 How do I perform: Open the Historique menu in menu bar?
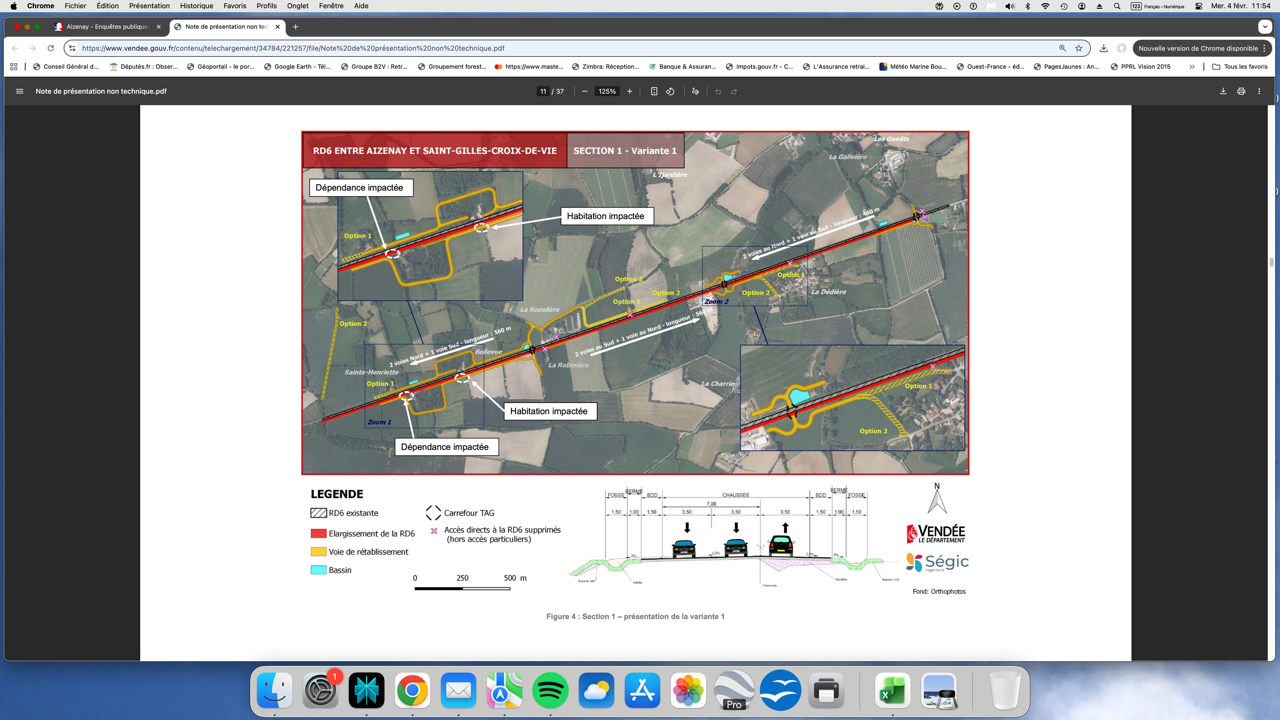point(196,6)
